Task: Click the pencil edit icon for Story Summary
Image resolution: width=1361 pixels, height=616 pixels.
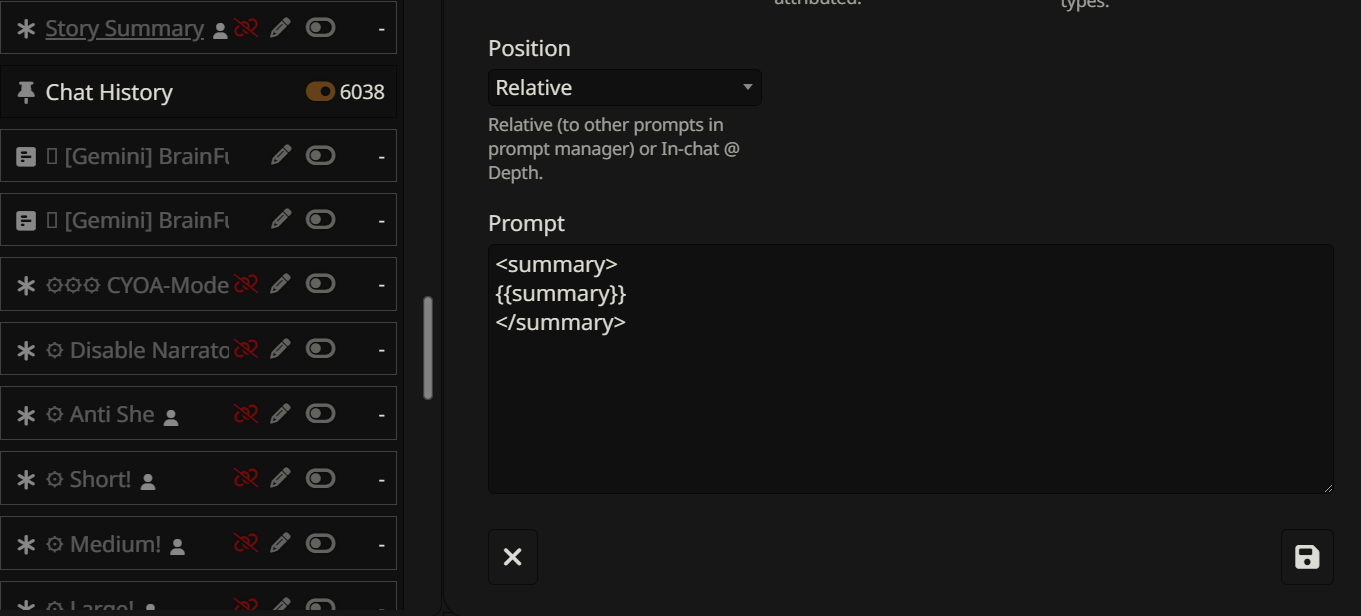Action: point(281,28)
